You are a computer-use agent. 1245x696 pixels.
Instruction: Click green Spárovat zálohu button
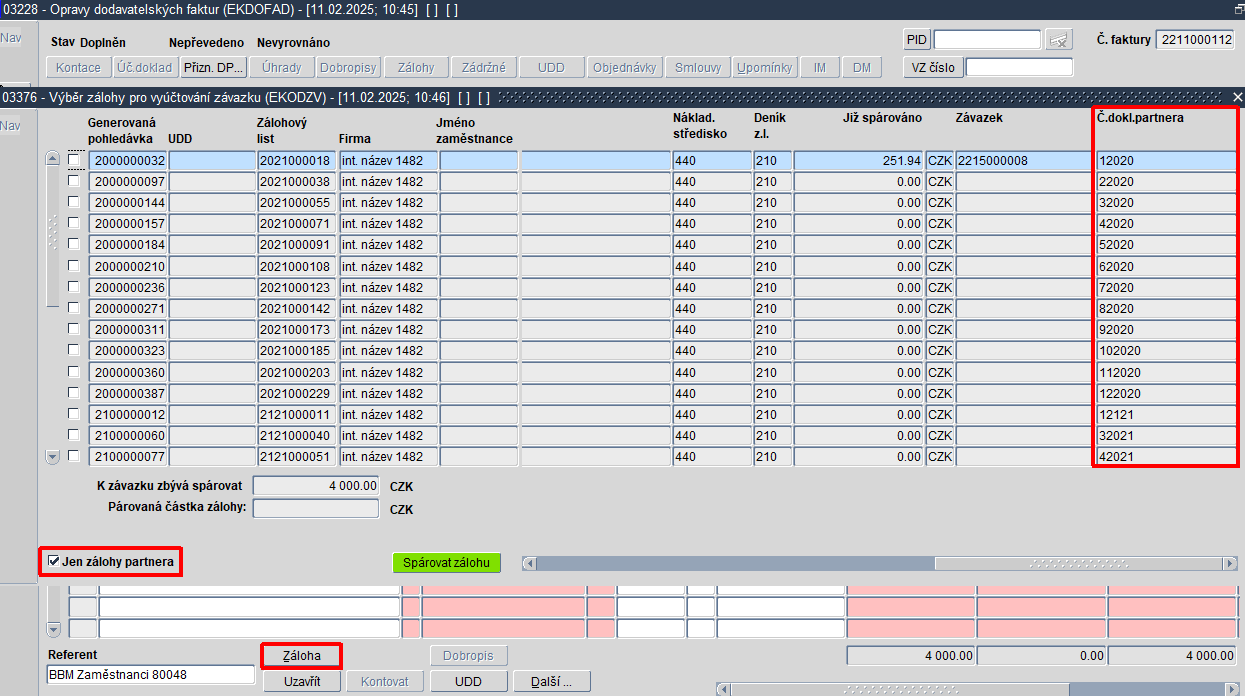coord(446,563)
